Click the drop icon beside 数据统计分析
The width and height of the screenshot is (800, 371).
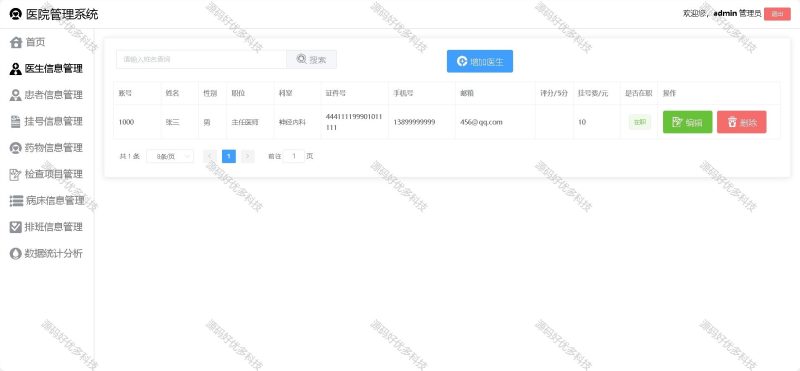pos(16,254)
